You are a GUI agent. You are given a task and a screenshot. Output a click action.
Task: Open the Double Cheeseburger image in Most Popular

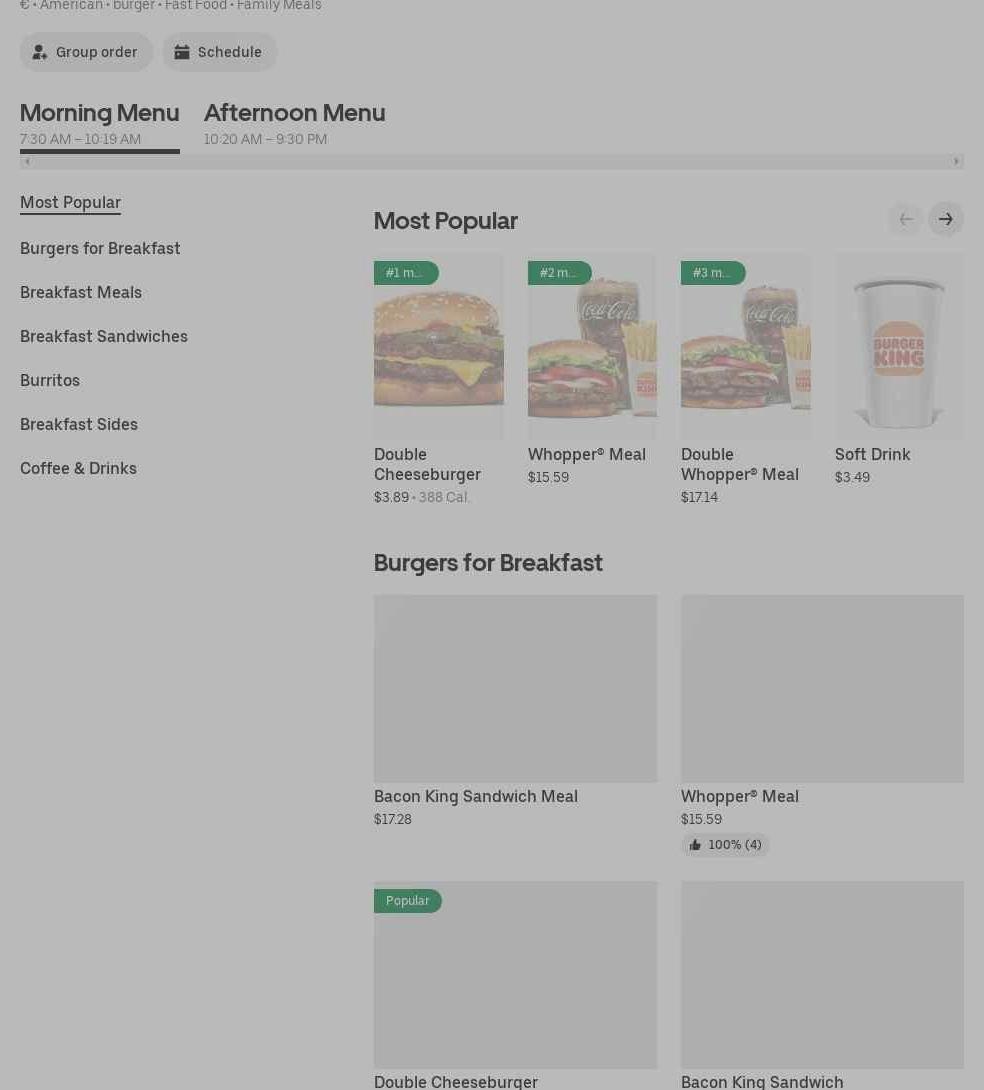438,347
